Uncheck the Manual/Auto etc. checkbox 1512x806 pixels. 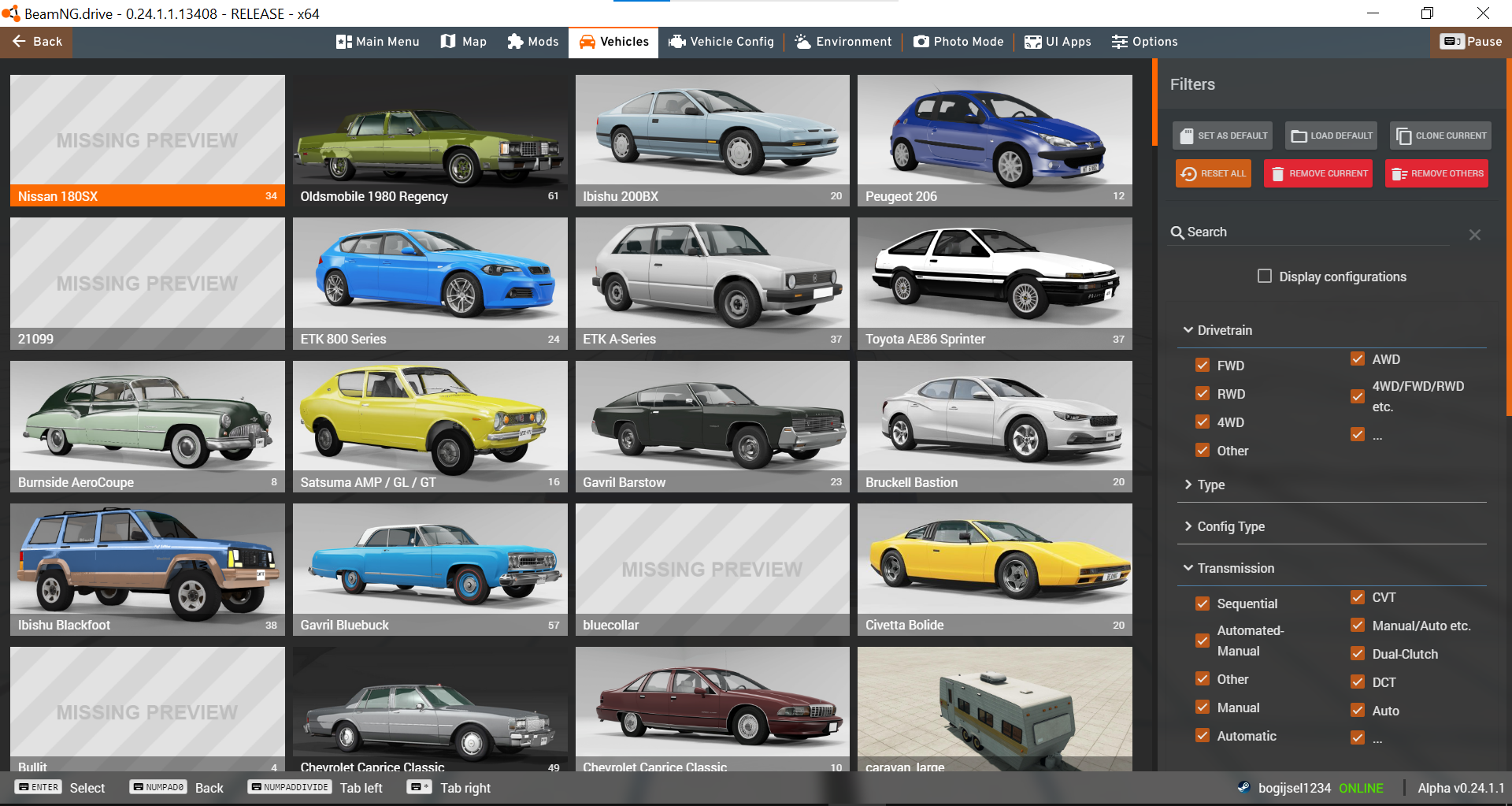pyautogui.click(x=1358, y=625)
